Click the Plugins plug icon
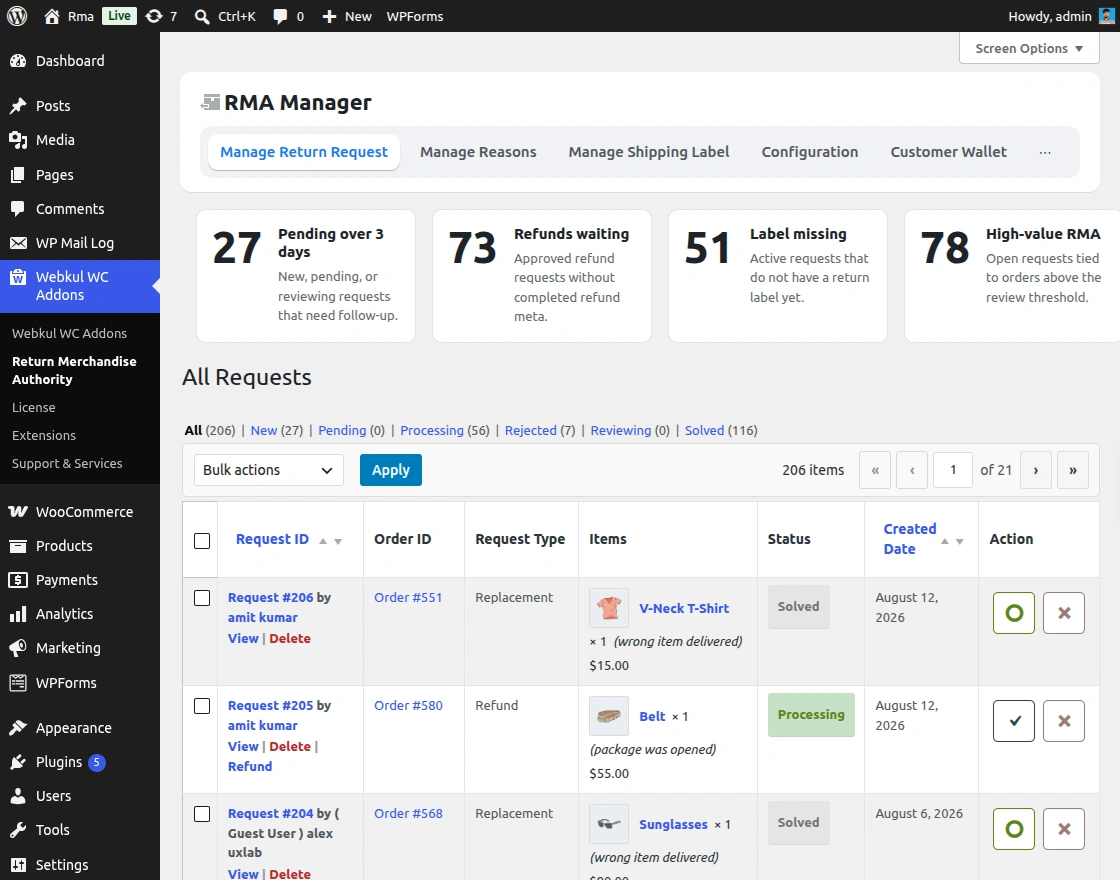 click(x=18, y=762)
